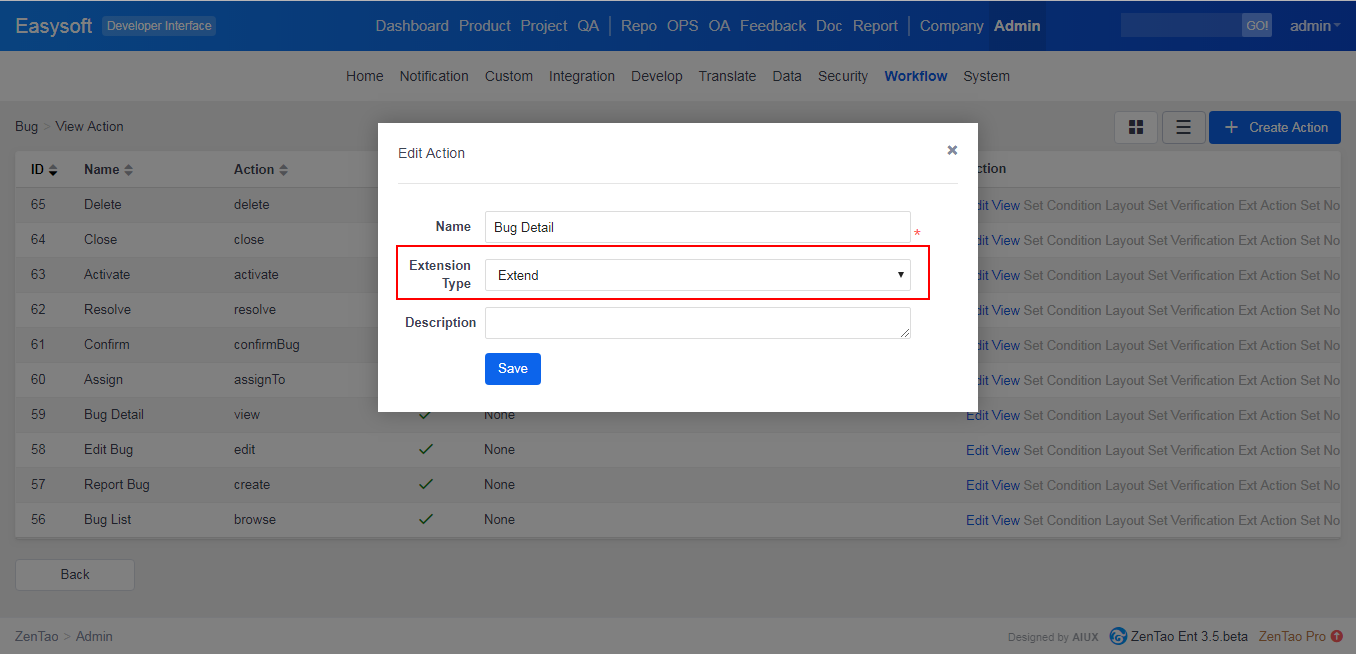Image resolution: width=1356 pixels, height=654 pixels.
Task: Click the ZenTao Pro upgrade icon
Action: click(1337, 636)
